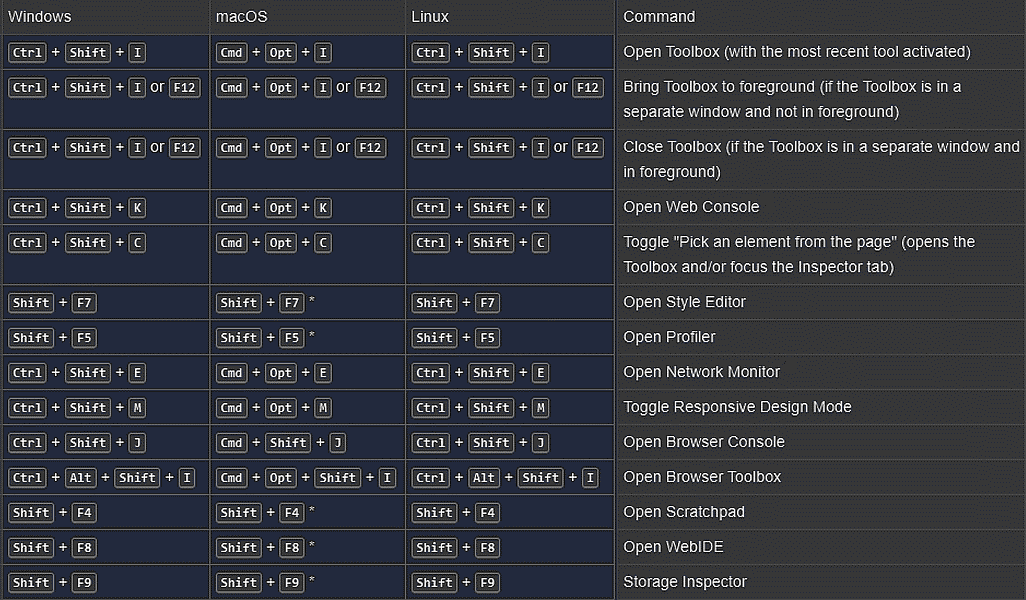Select the Open Profiler command text
The width and height of the screenshot is (1026, 600).
669,337
